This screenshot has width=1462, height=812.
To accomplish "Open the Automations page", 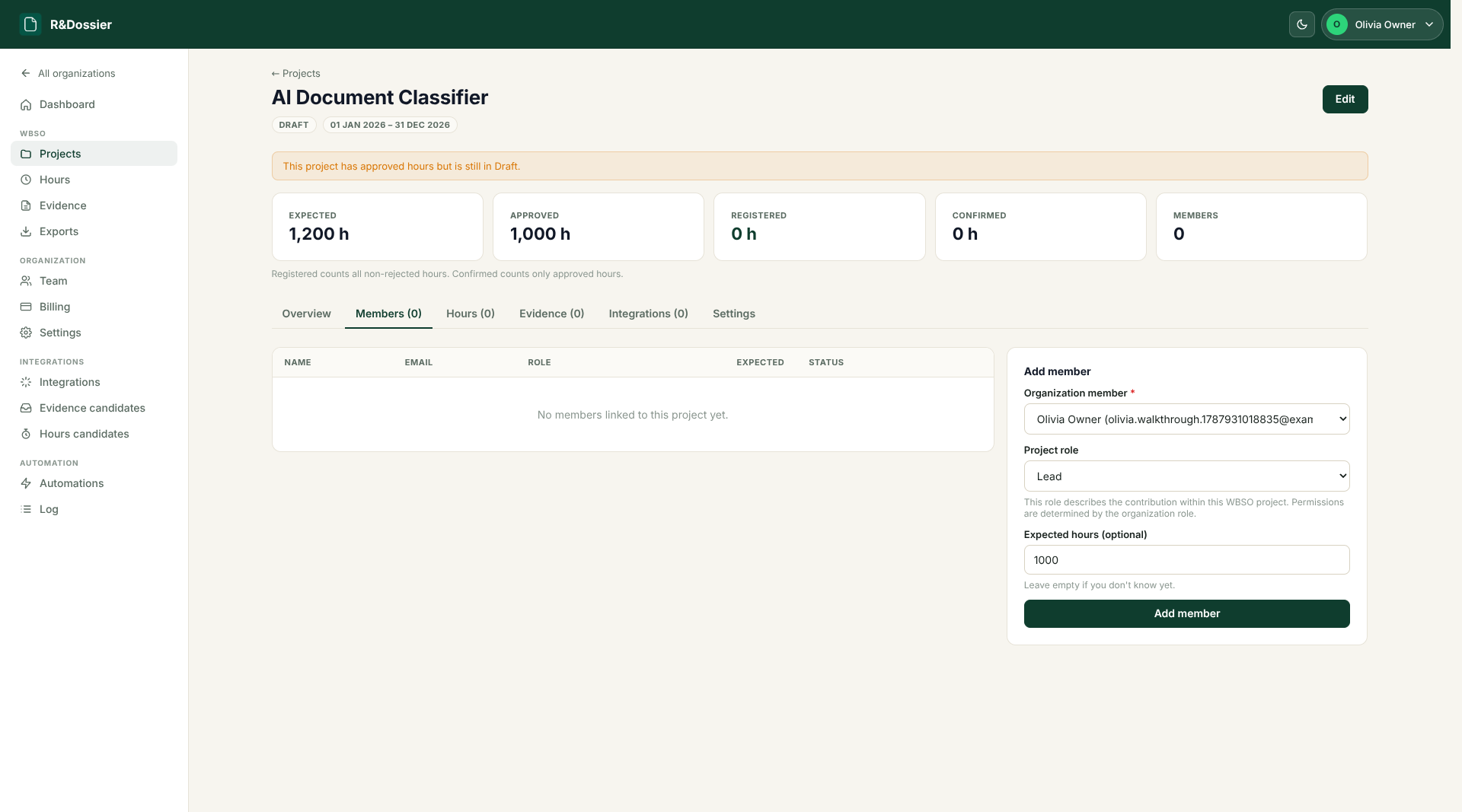I will coord(94,483).
